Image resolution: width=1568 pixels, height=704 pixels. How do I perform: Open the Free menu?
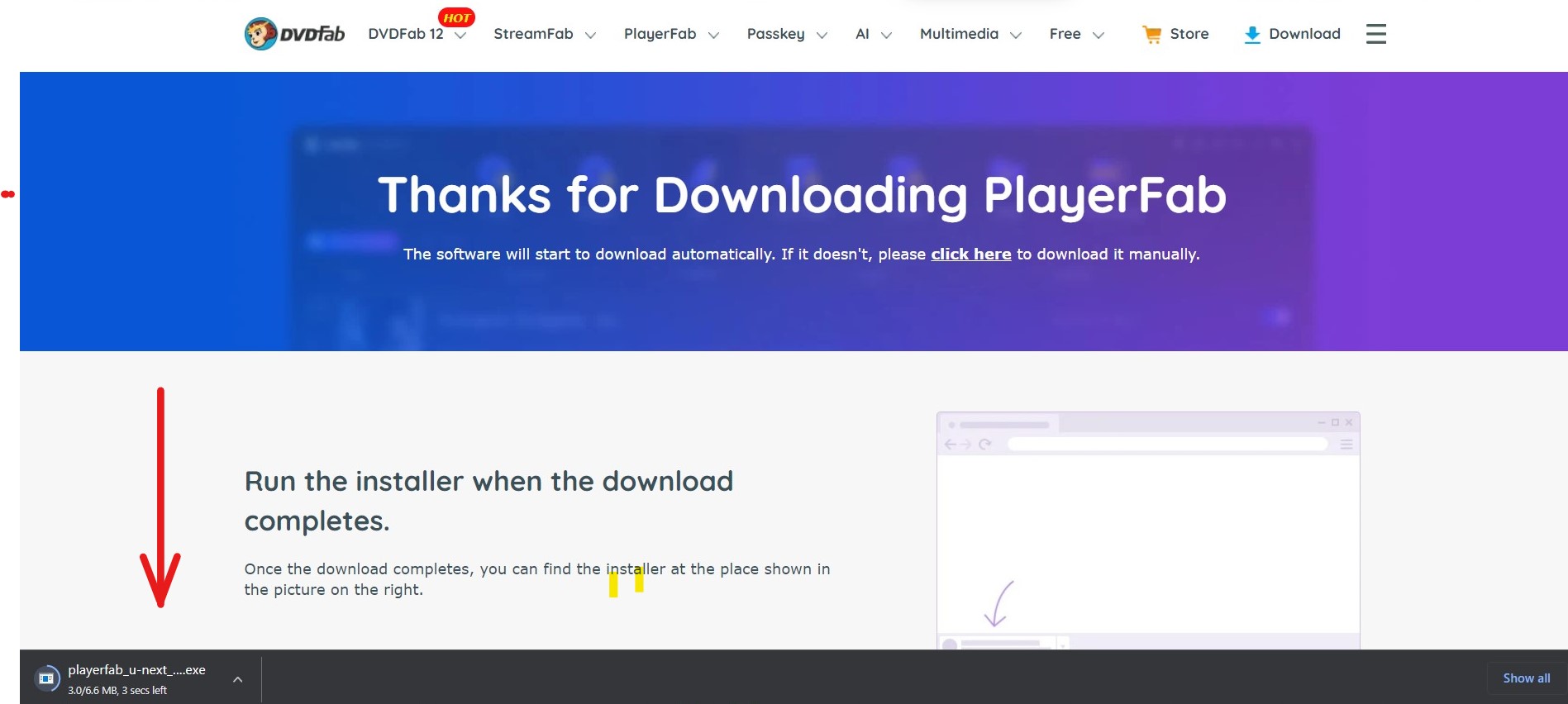pos(1065,34)
